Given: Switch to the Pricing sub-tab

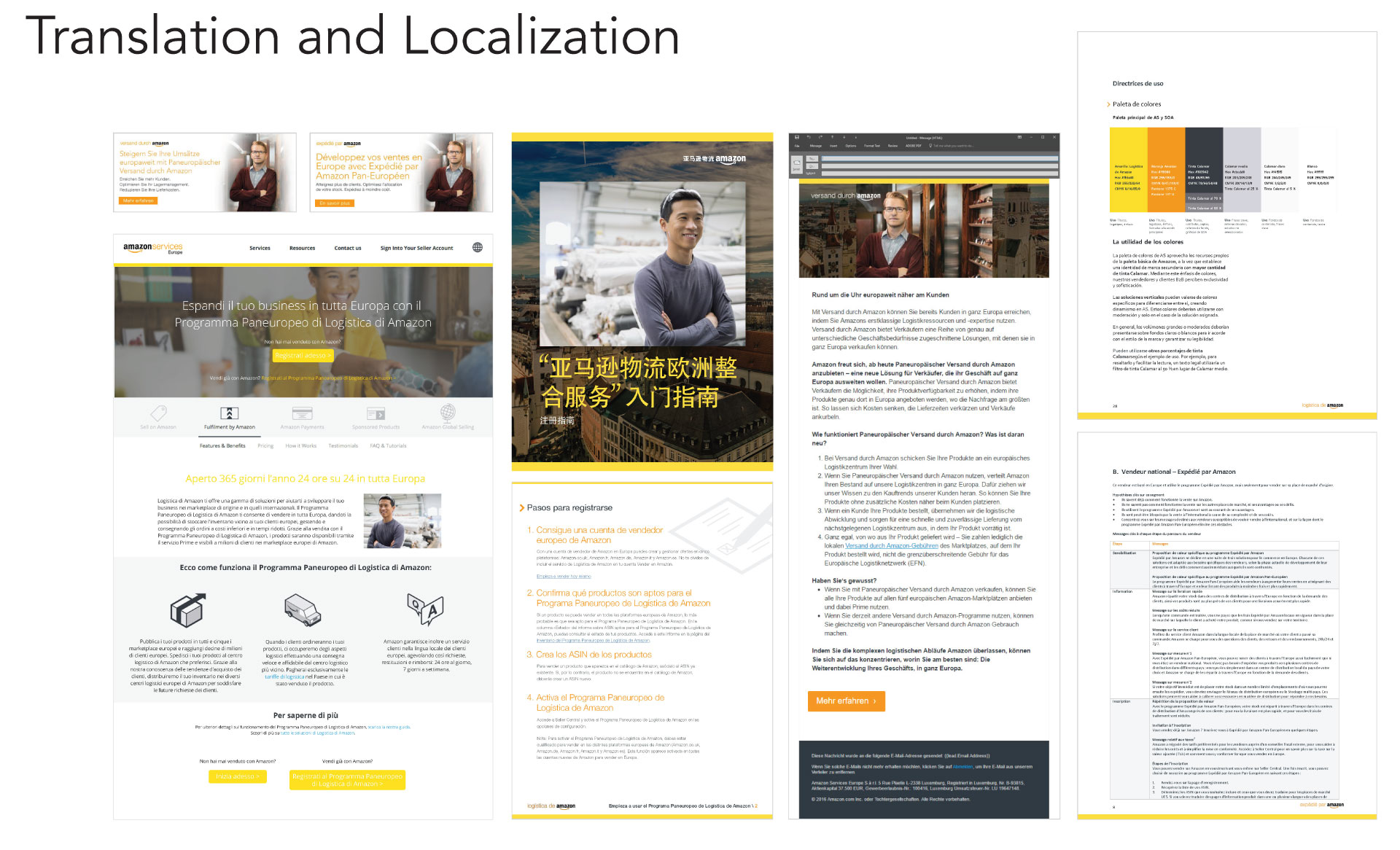Looking at the screenshot, I should (x=265, y=445).
